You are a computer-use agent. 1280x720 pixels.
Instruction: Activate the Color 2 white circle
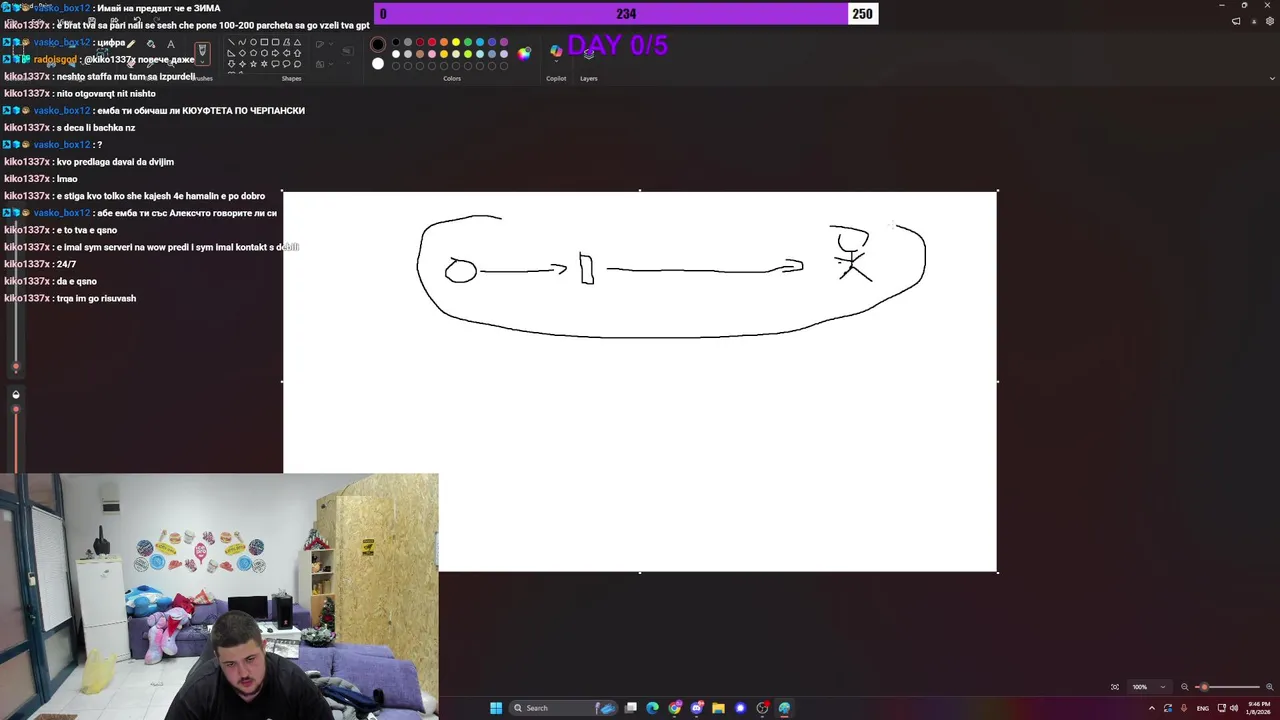[378, 64]
